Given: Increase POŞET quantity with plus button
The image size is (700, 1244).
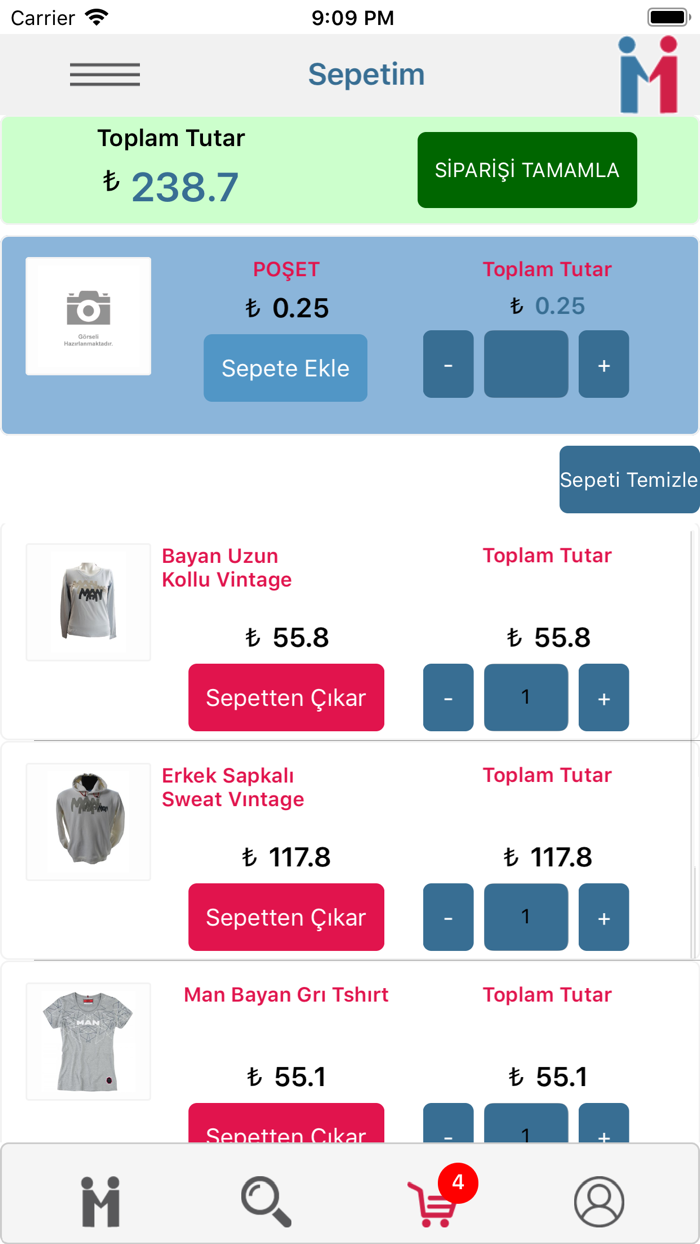Looking at the screenshot, I should pyautogui.click(x=604, y=364).
